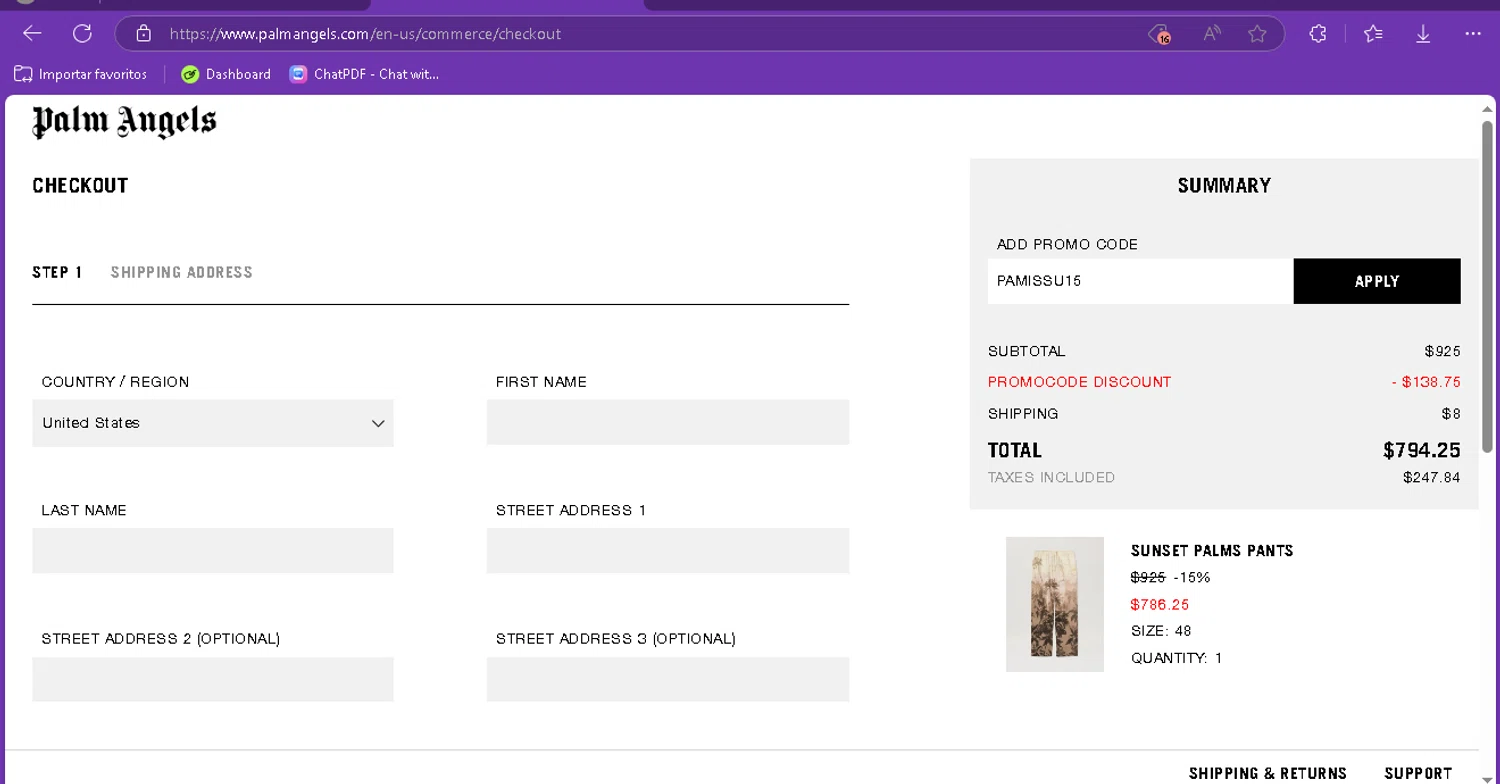Open Shipping & Returns link
The height and width of the screenshot is (784, 1500).
coord(1268,773)
